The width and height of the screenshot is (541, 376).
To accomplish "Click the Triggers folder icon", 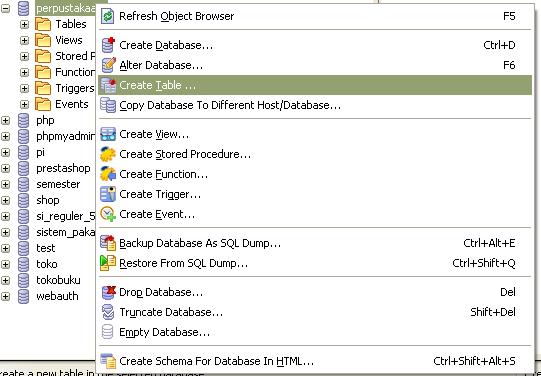I will 43,88.
